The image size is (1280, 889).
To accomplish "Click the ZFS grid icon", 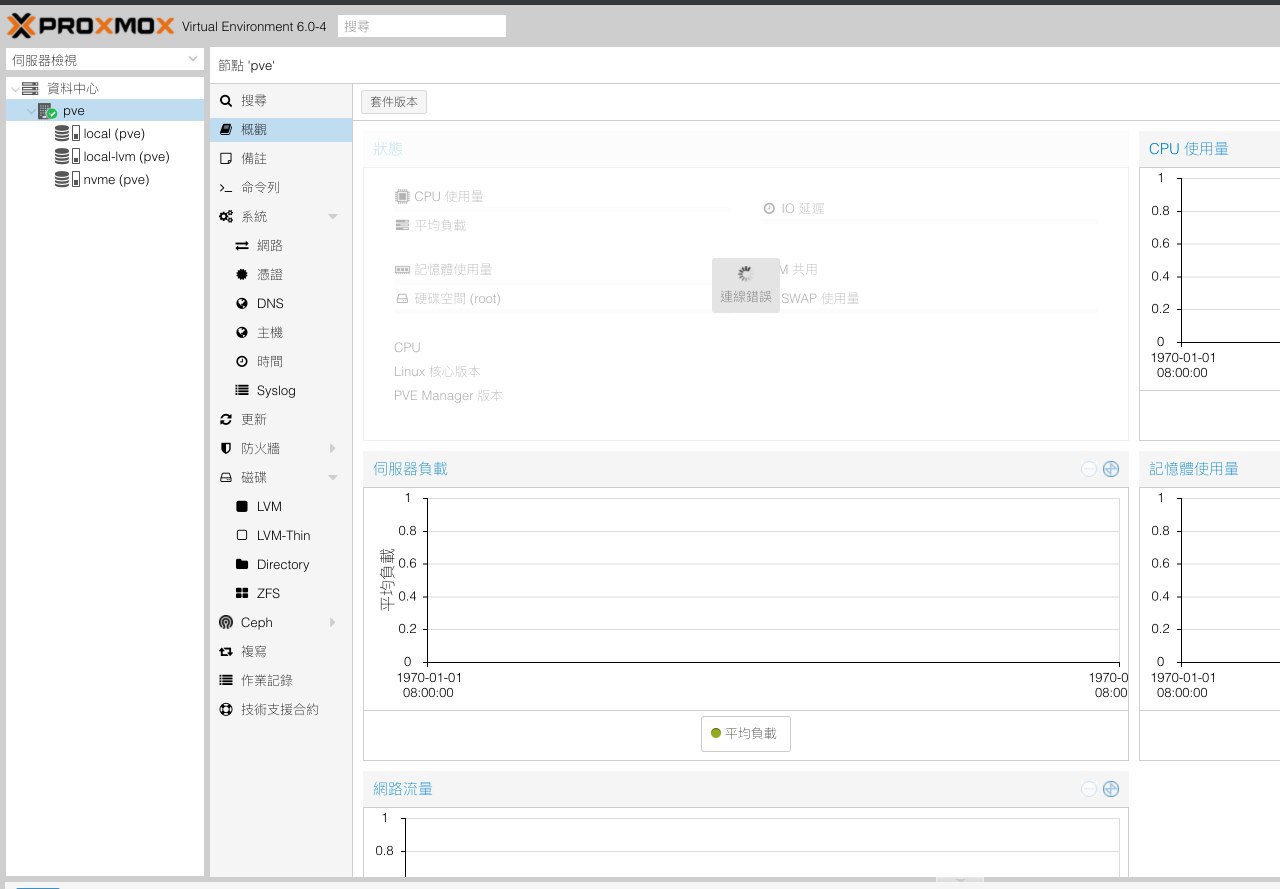I will point(242,594).
